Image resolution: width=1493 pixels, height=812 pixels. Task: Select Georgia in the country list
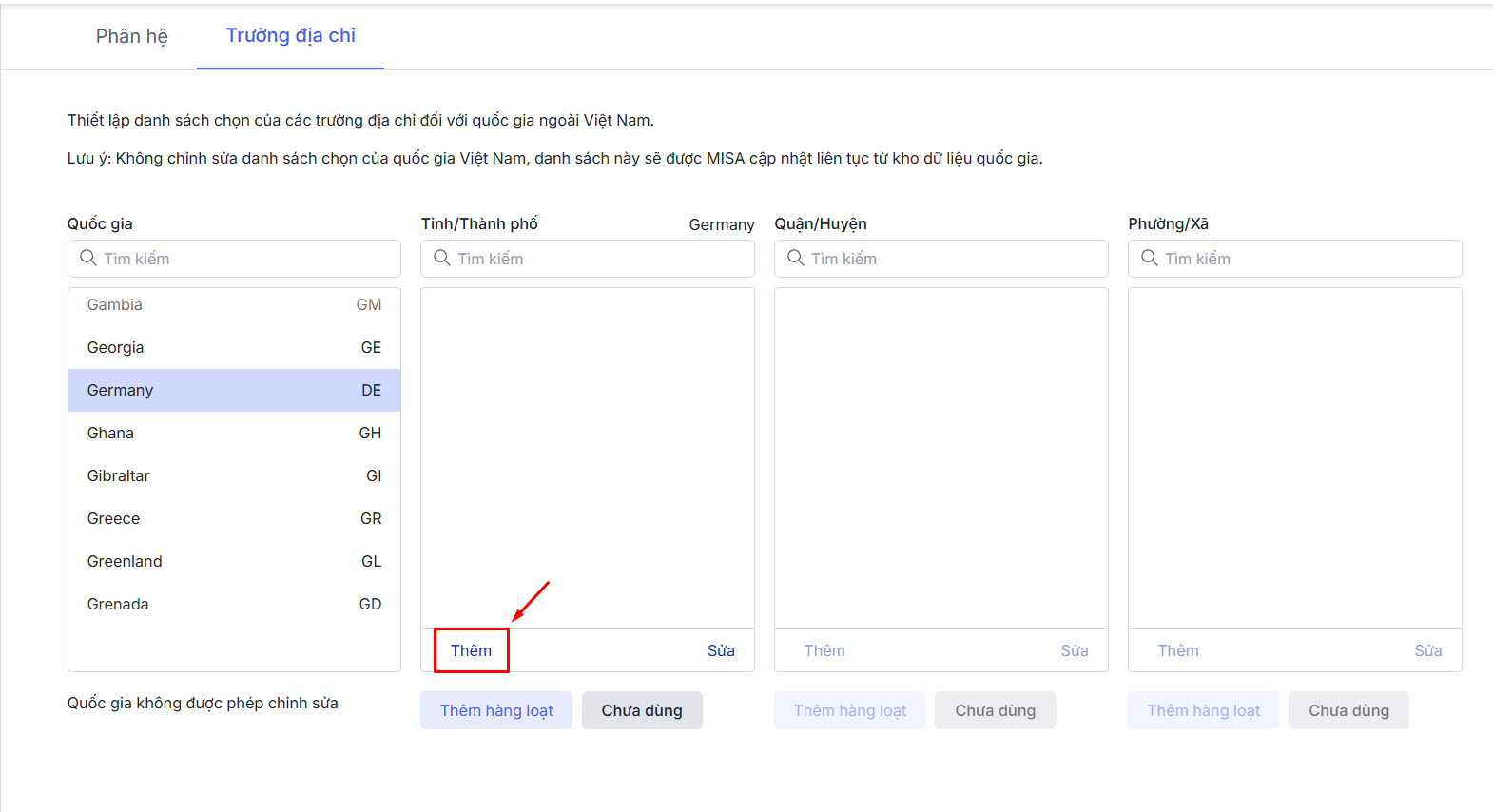(234, 348)
